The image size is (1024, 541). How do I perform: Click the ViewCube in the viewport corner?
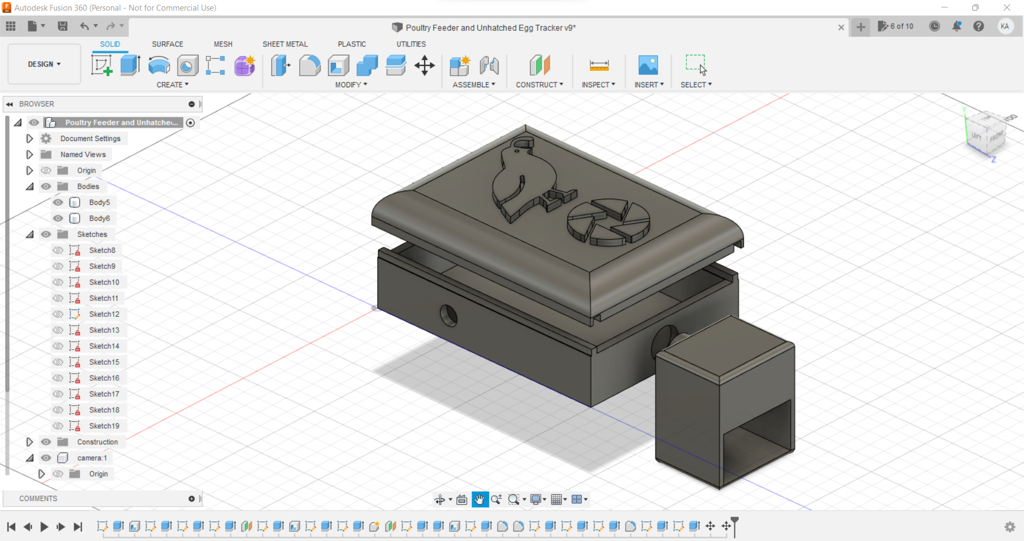pos(982,132)
